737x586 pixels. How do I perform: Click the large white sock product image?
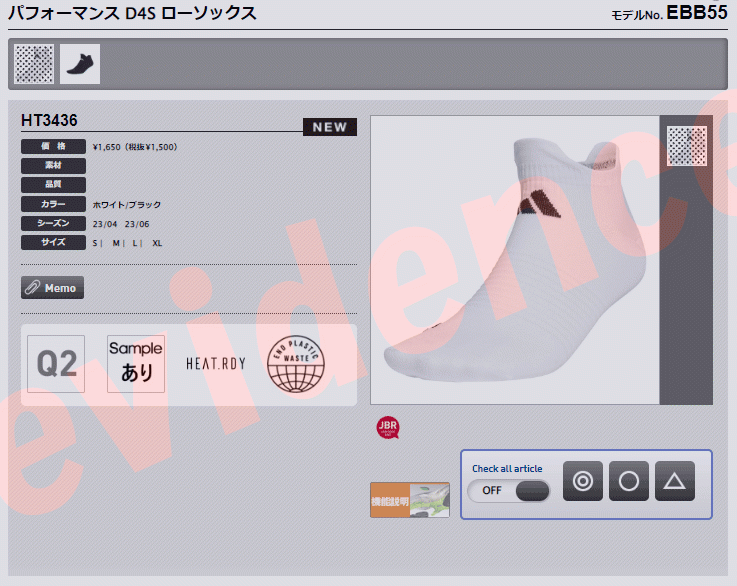pos(514,260)
